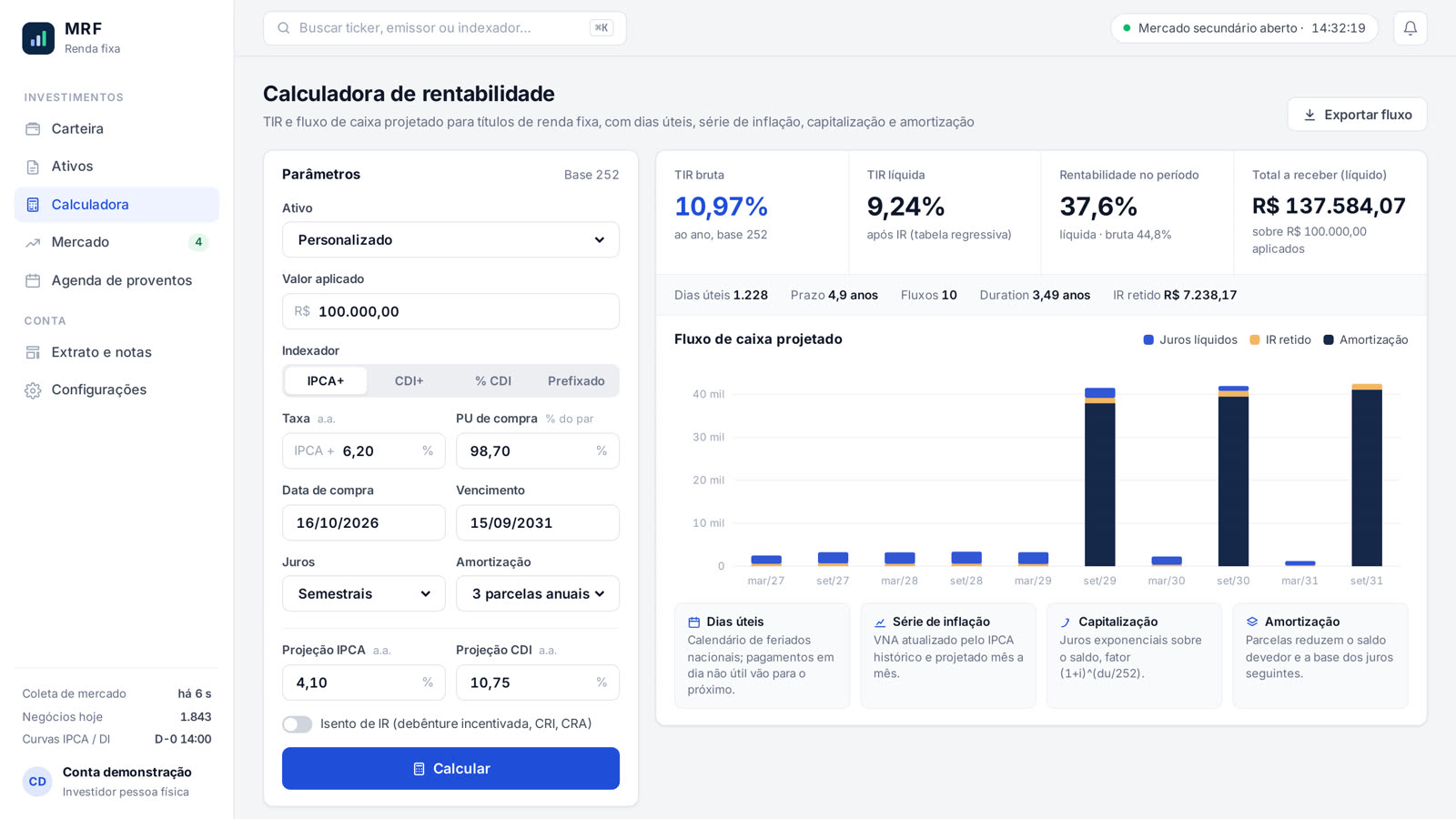
Task: Click the Série de inflação chart icon
Action: (x=880, y=622)
